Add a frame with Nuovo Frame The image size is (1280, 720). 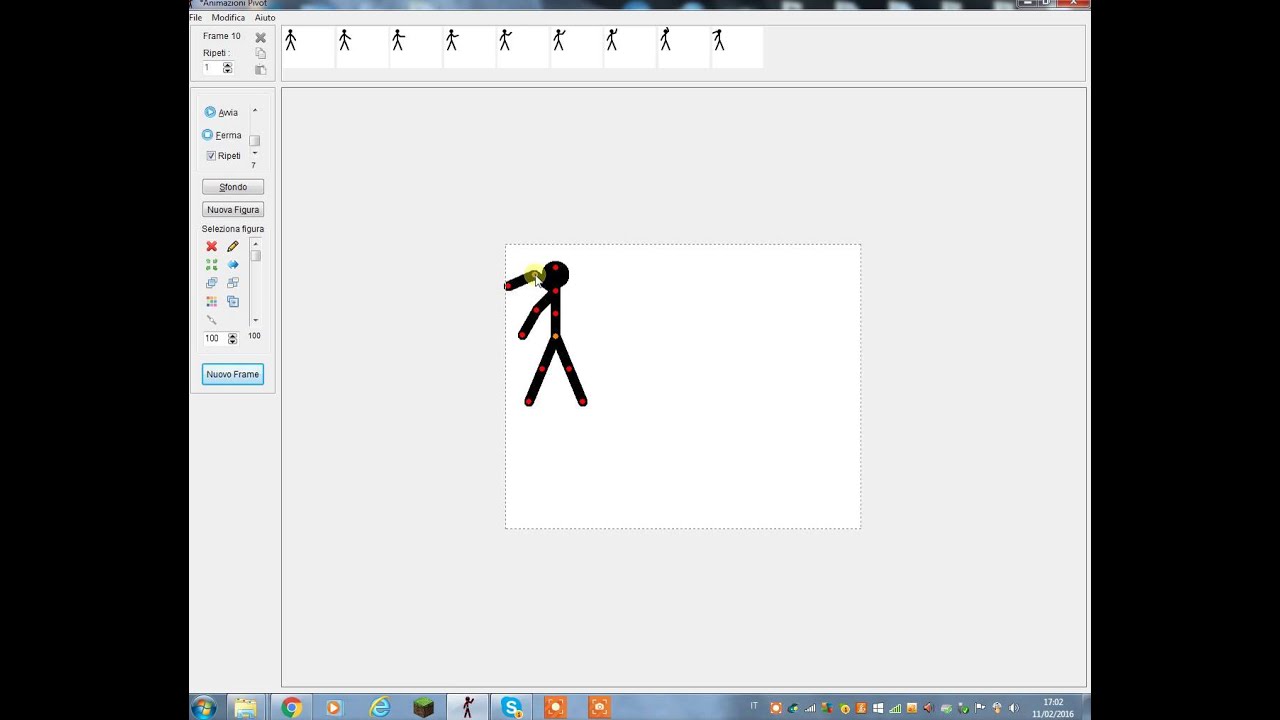click(x=233, y=374)
